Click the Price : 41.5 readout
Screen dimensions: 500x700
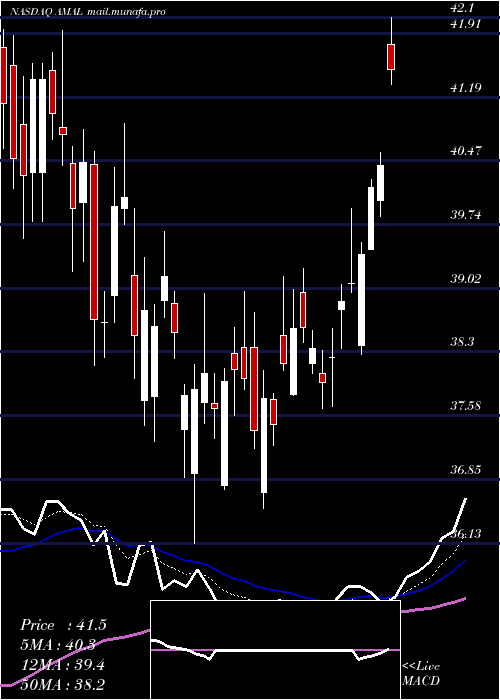tap(63, 625)
